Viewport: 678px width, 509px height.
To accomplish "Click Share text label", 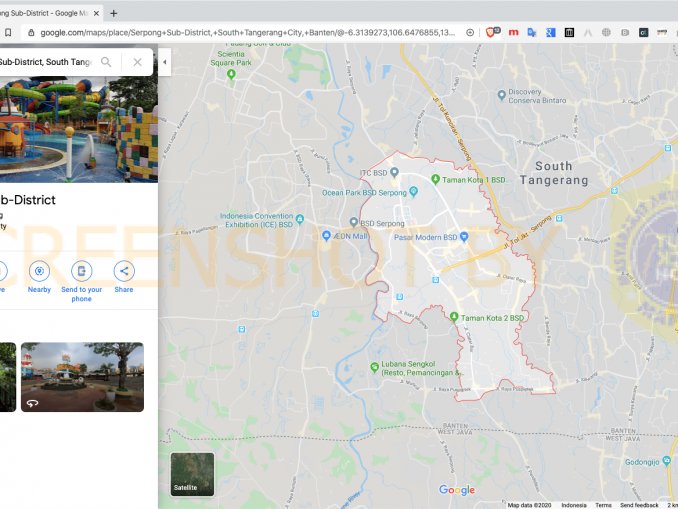I will click(x=124, y=290).
